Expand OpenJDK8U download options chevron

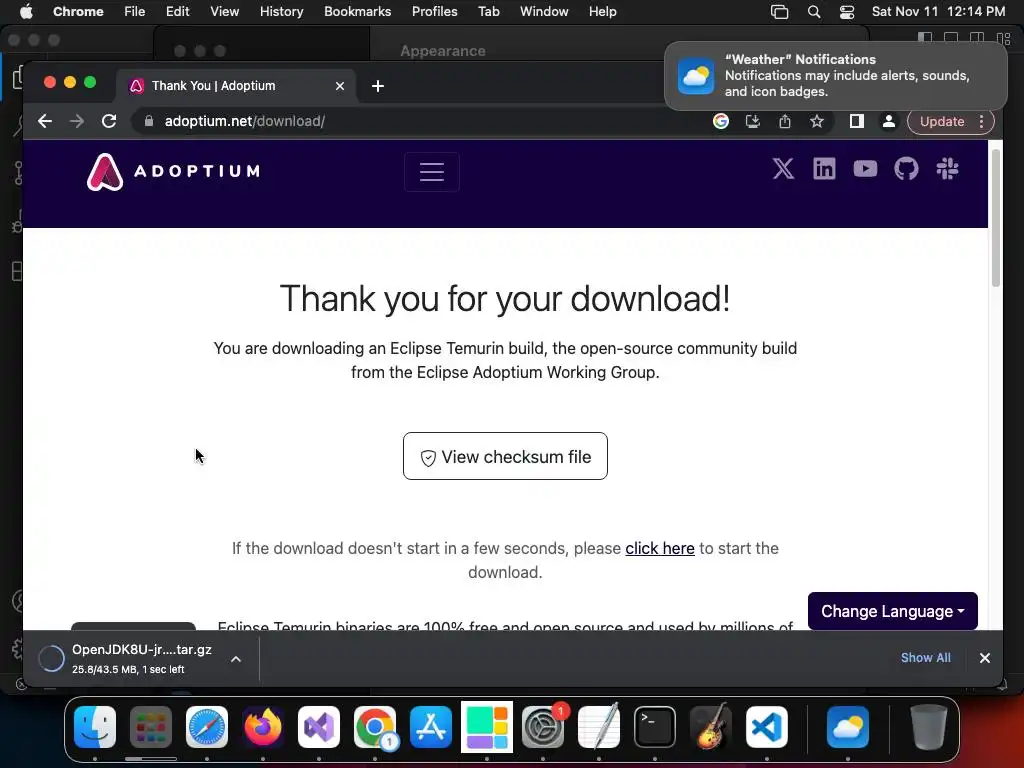pos(236,659)
